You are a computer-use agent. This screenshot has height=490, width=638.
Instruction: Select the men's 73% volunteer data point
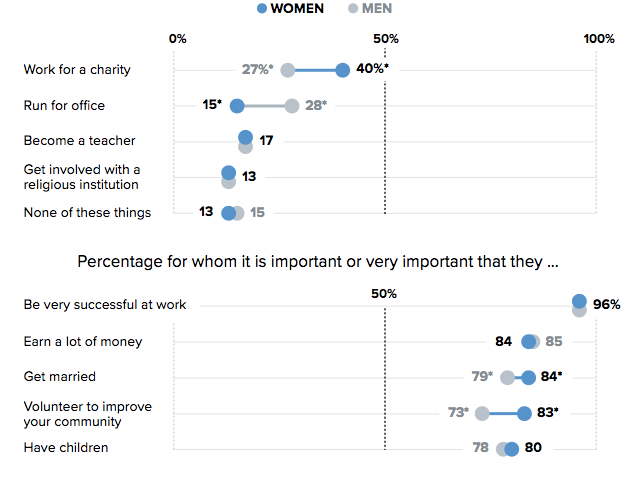[482, 413]
